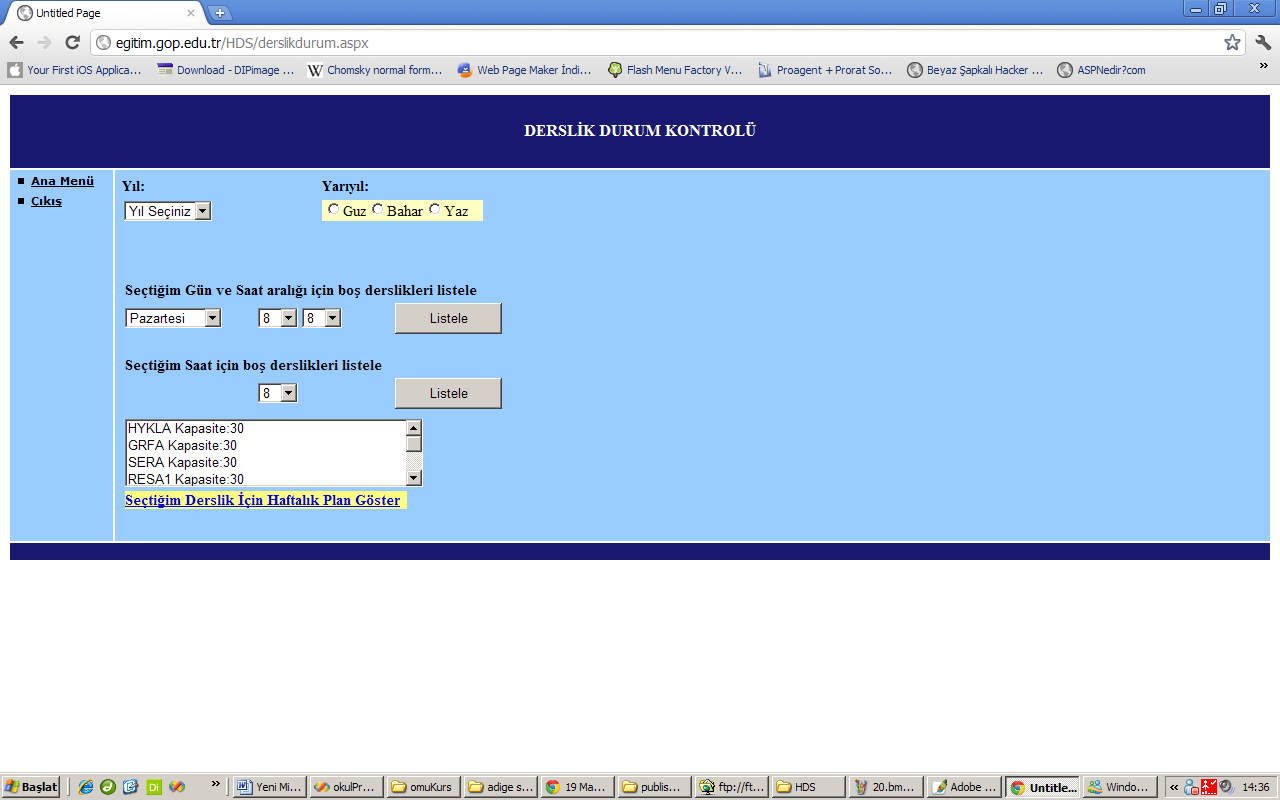Screen dimensions: 1280x800
Task: Open the single-hour dropdown beside lower Listele
Action: pos(277,393)
